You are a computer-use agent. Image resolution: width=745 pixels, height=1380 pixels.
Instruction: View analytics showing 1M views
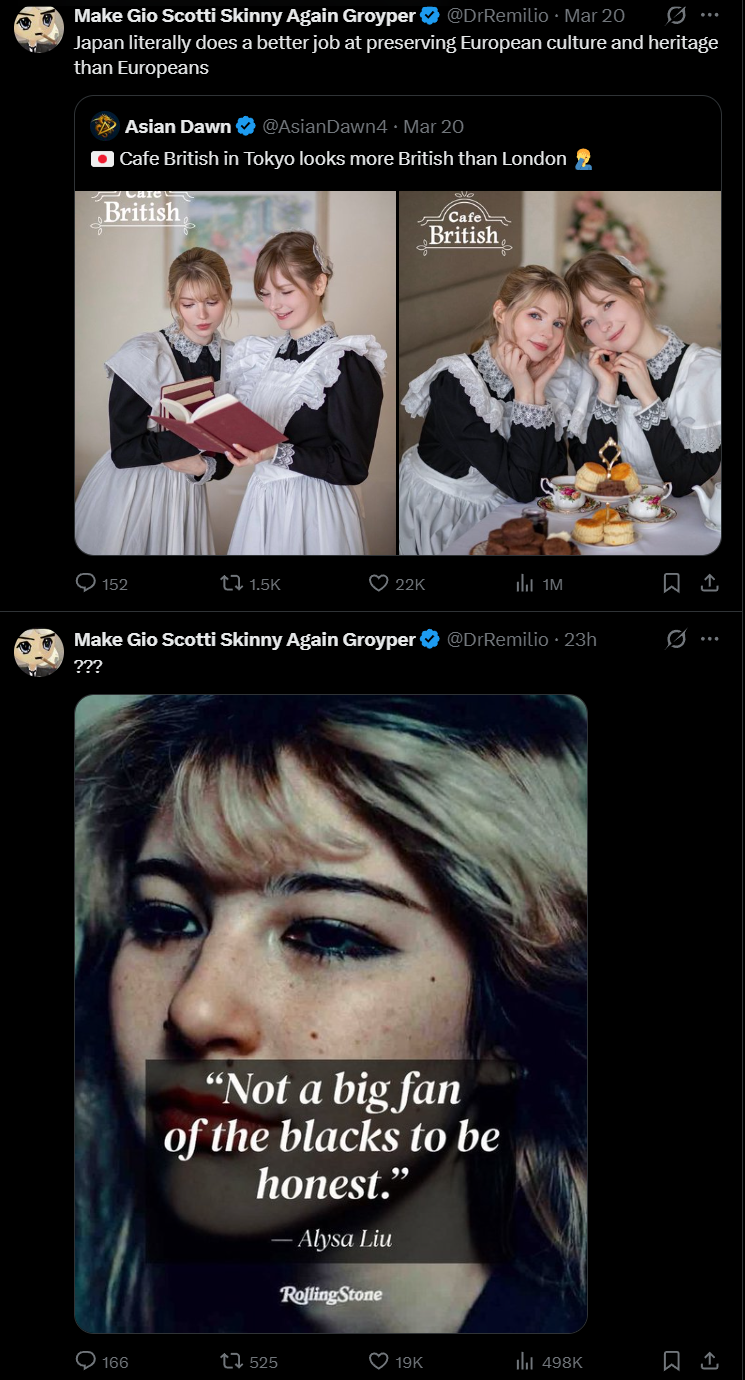(x=538, y=584)
